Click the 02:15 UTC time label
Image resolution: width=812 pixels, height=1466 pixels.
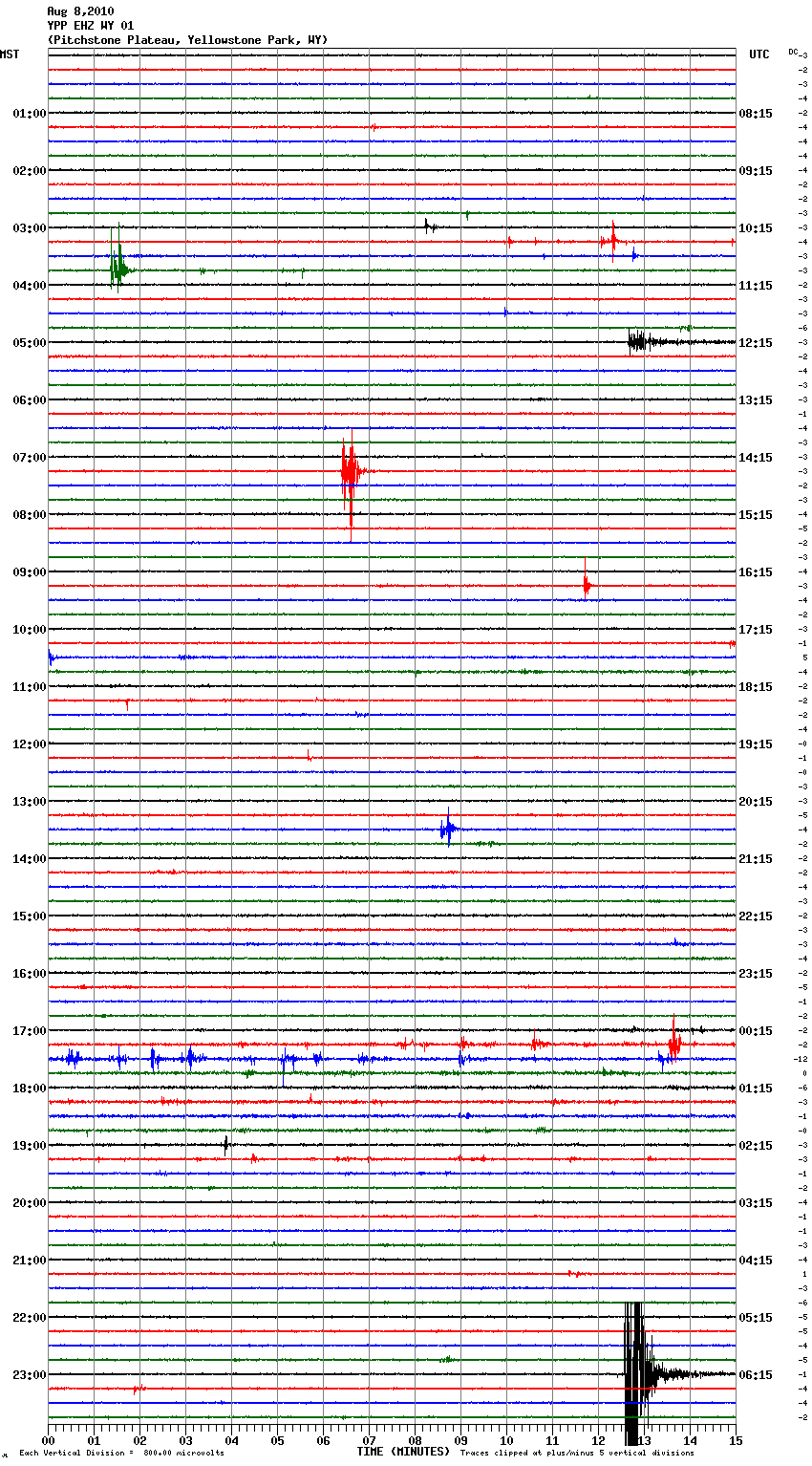click(x=756, y=1146)
